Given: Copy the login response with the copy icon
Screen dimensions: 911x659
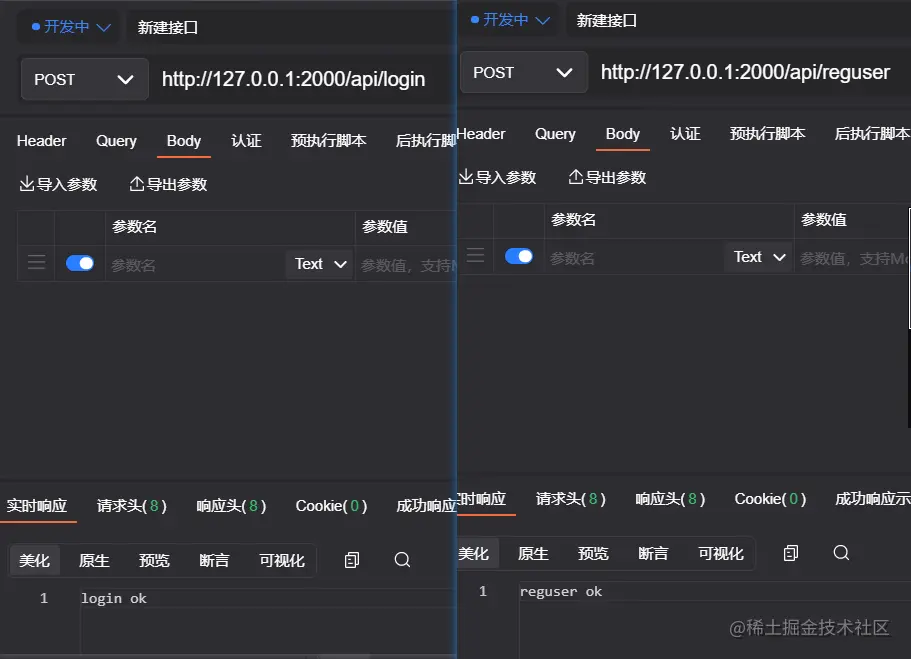Looking at the screenshot, I should pyautogui.click(x=352, y=560).
